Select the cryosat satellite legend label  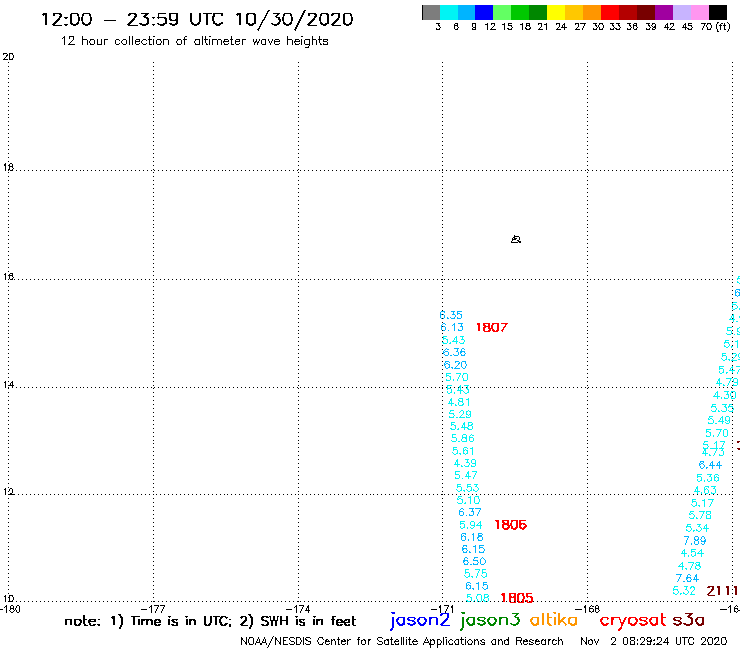633,620
